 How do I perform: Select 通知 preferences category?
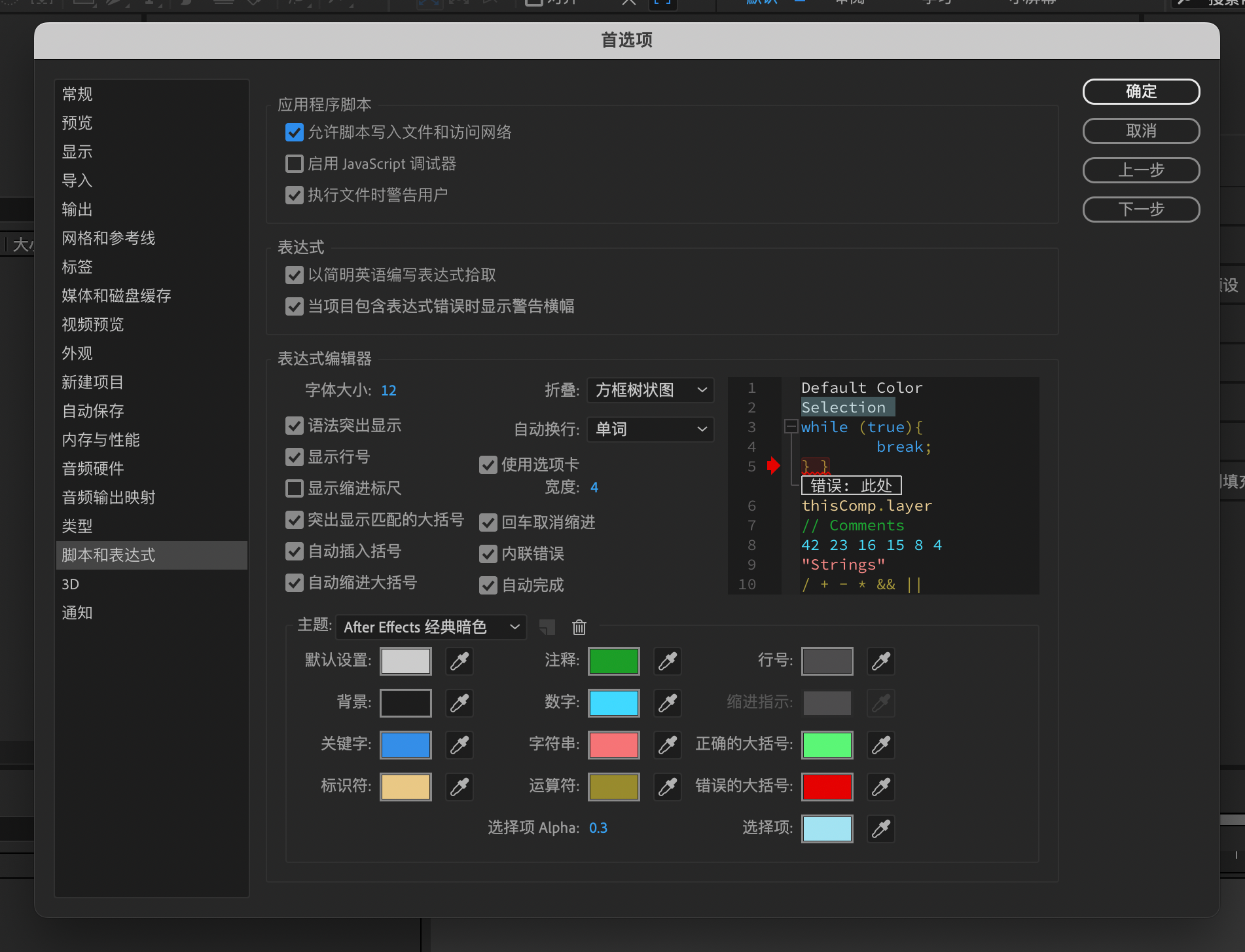[x=151, y=613]
